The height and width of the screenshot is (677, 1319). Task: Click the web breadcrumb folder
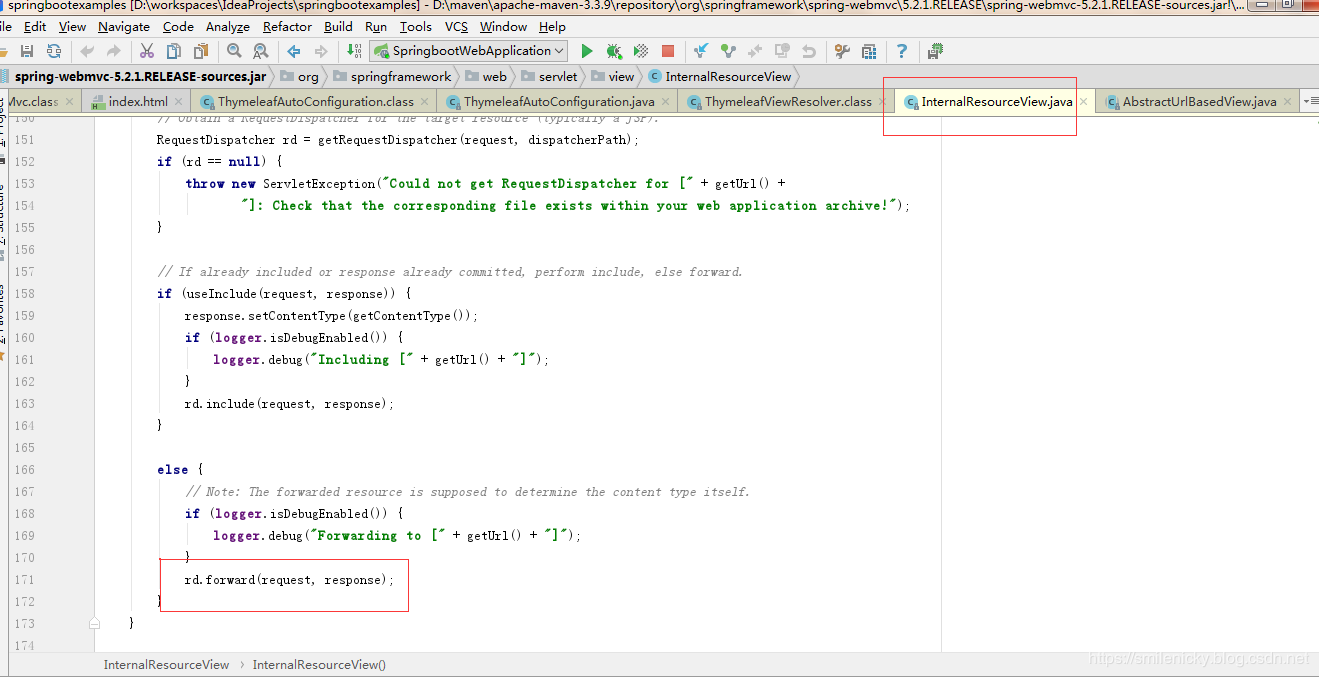486,76
